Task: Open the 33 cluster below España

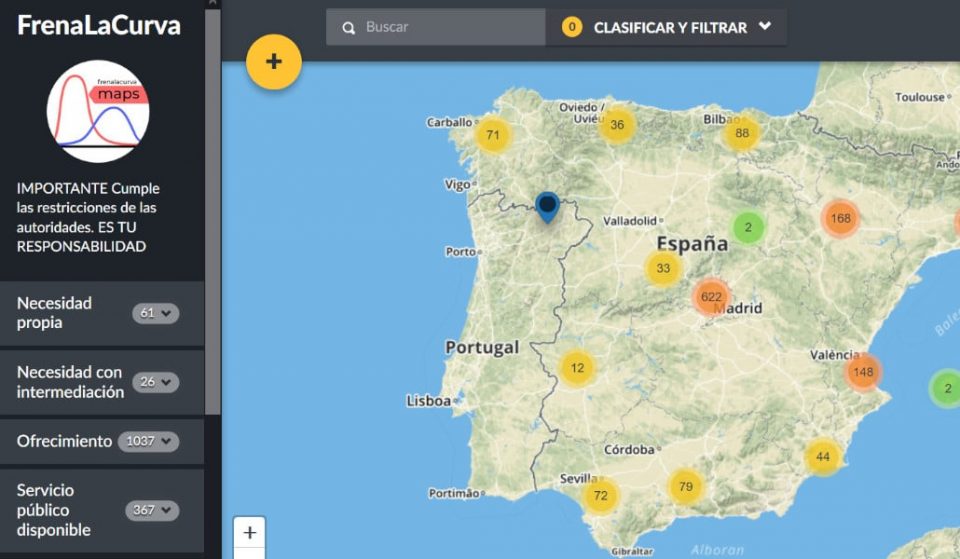Action: 663,268
